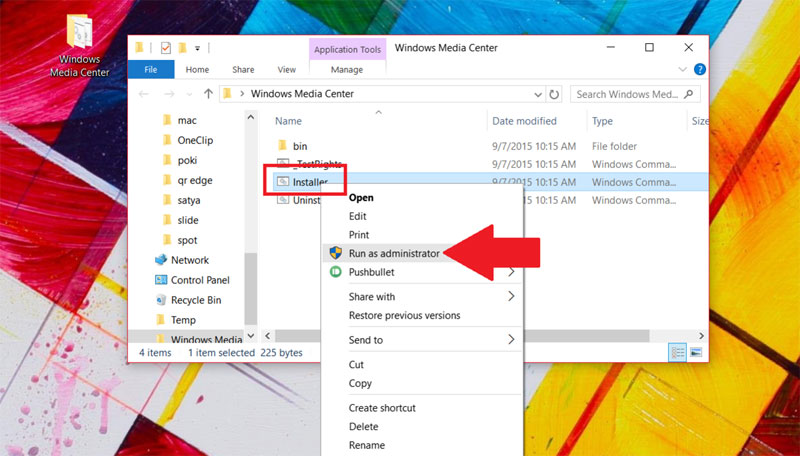Expand the Share with submenu arrow
This screenshot has width=800, height=456.
(x=511, y=296)
